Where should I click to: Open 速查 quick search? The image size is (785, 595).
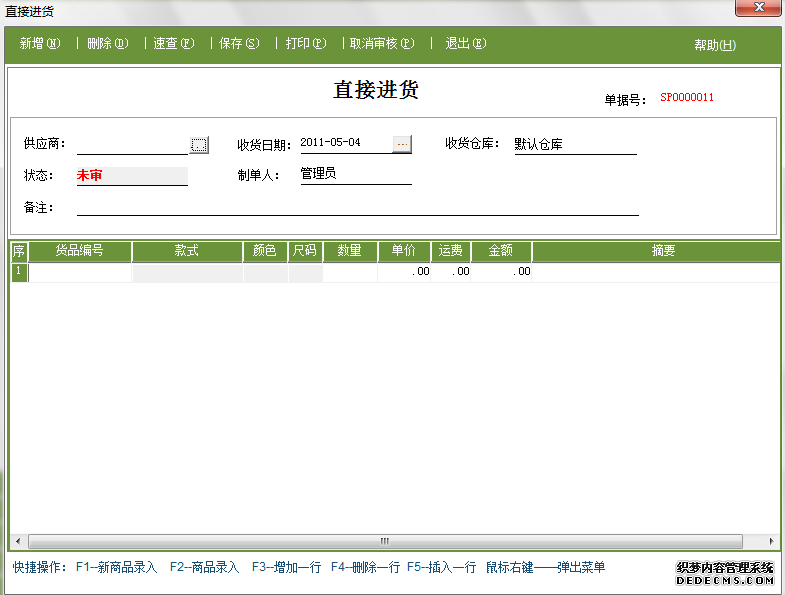click(x=173, y=44)
